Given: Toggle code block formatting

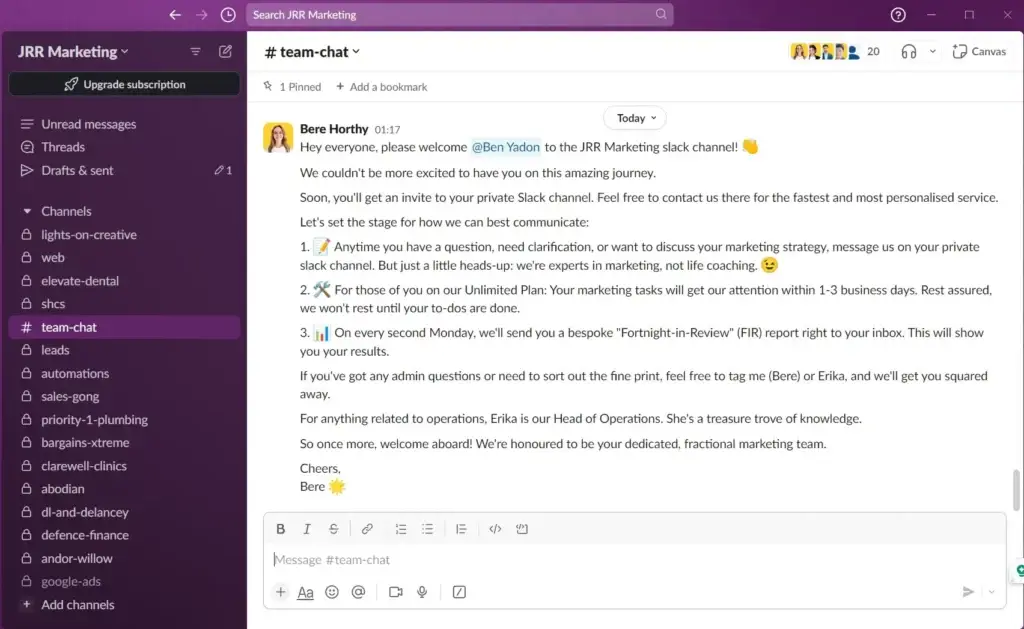Looking at the screenshot, I should 522,528.
